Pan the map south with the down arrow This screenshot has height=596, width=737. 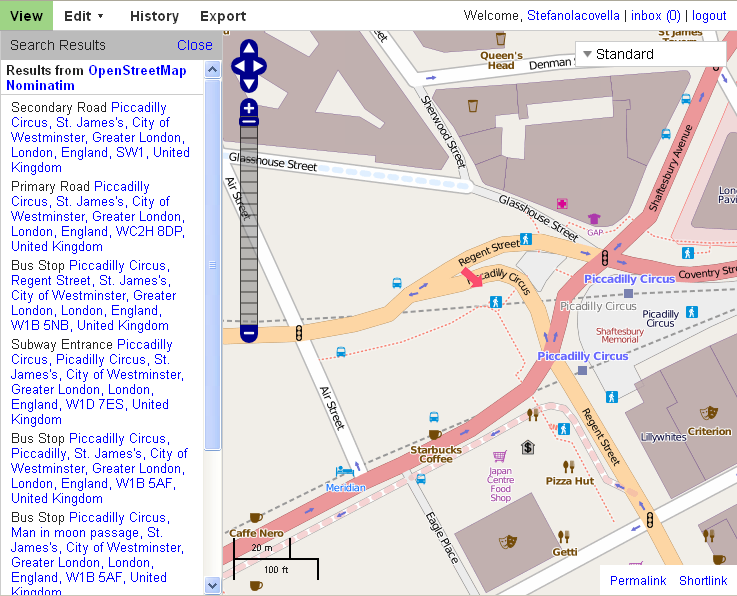pos(249,85)
